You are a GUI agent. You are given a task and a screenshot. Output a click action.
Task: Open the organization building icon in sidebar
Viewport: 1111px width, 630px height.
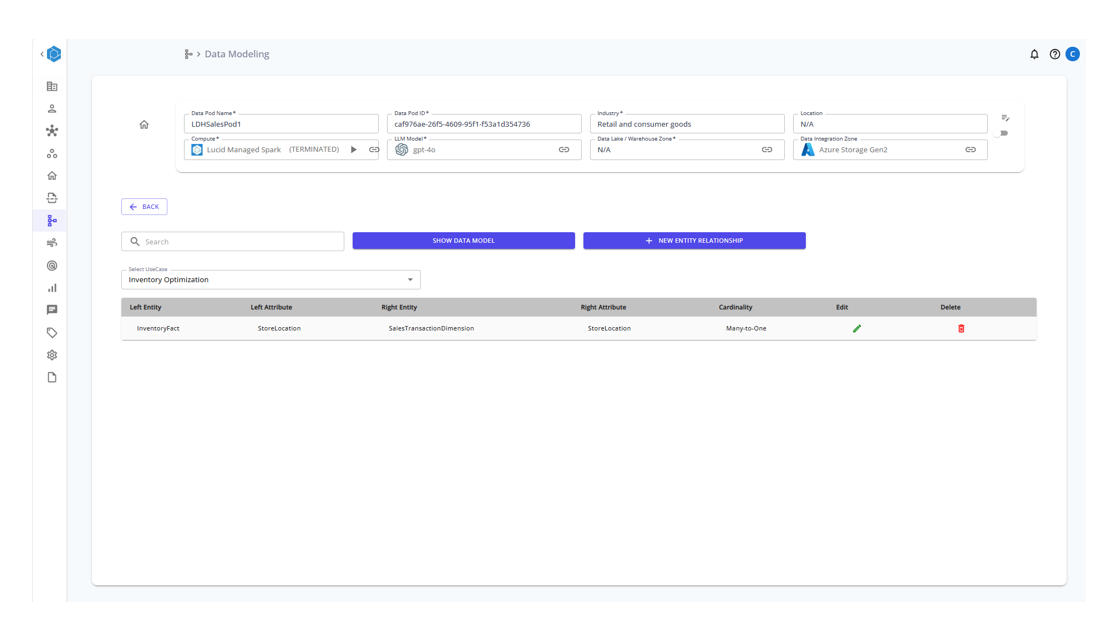point(52,86)
